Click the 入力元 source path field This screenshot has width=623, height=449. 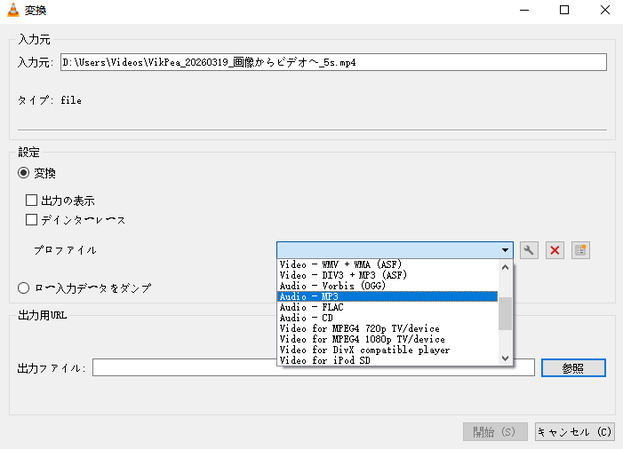pos(333,62)
